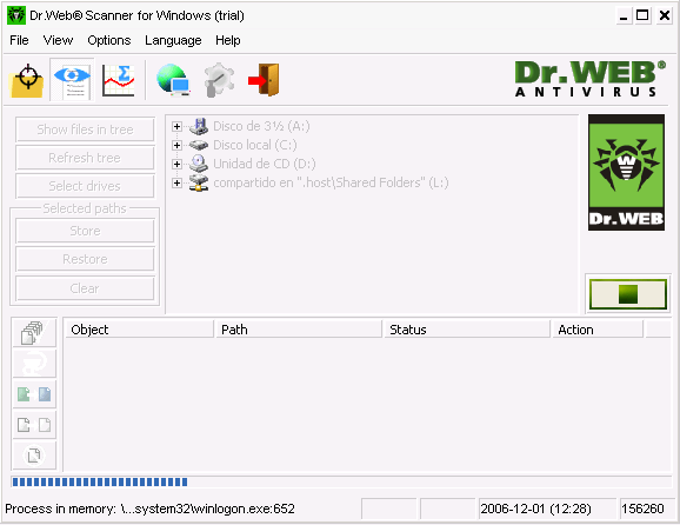Screen dimensions: 680x525
Task: Click the status text 'Process in memory'
Action: pyautogui.click(x=150, y=509)
